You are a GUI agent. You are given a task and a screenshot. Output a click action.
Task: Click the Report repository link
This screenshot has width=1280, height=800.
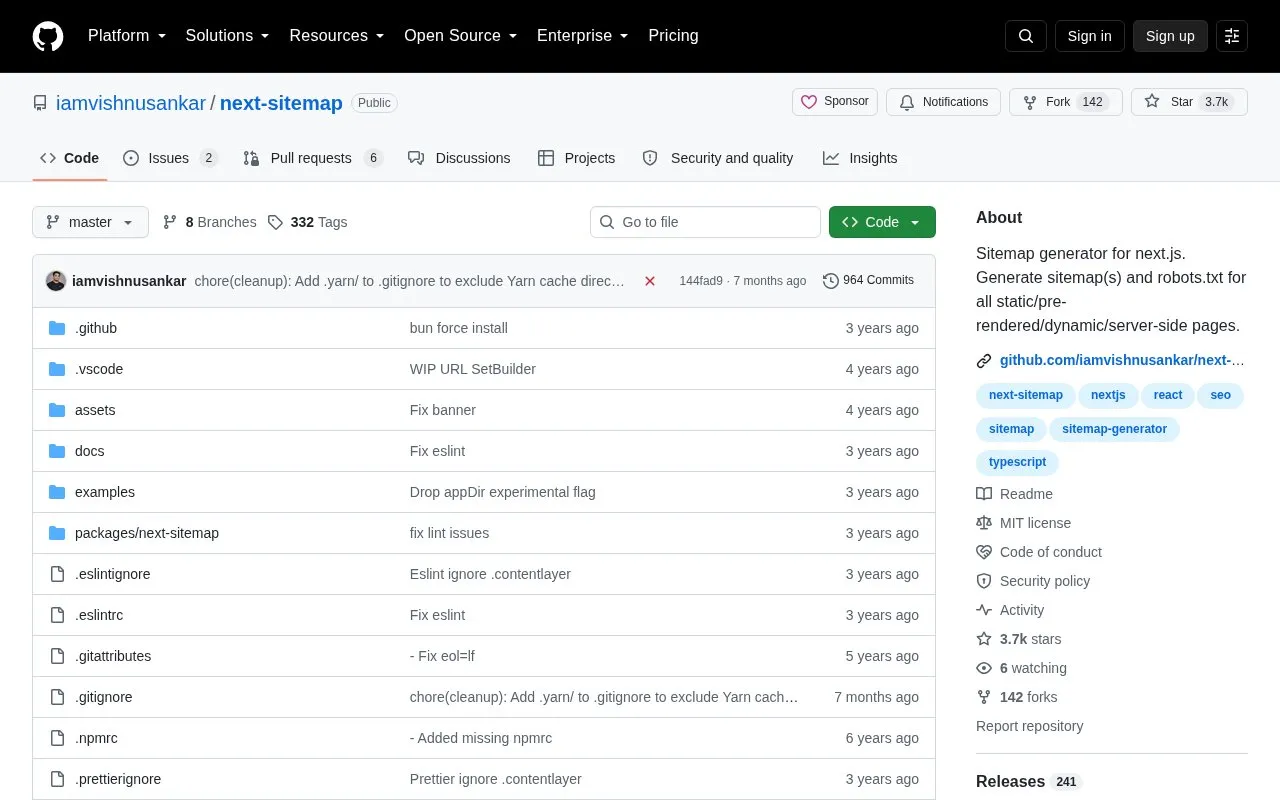click(1029, 726)
